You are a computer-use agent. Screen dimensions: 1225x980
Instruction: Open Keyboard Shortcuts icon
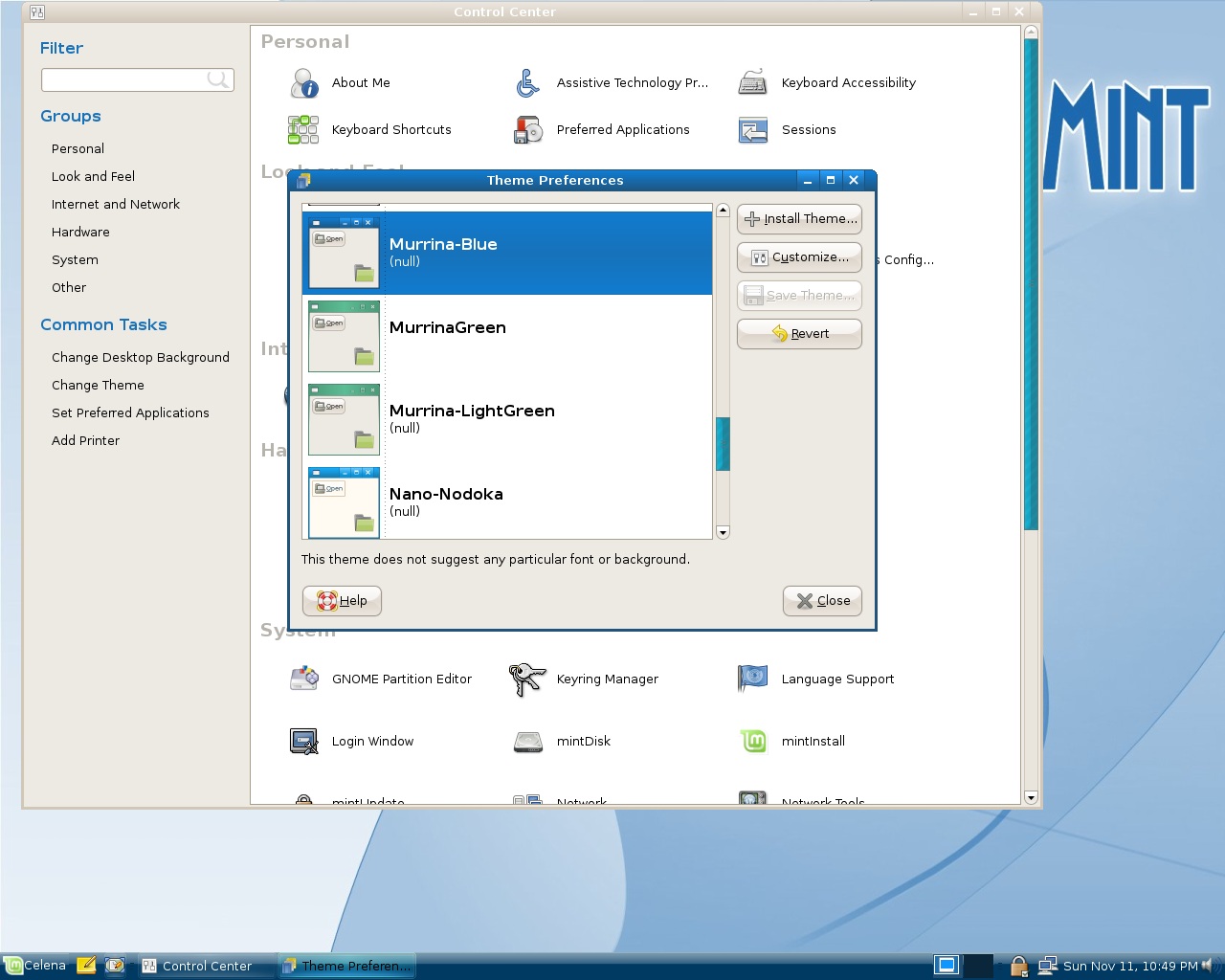[303, 129]
